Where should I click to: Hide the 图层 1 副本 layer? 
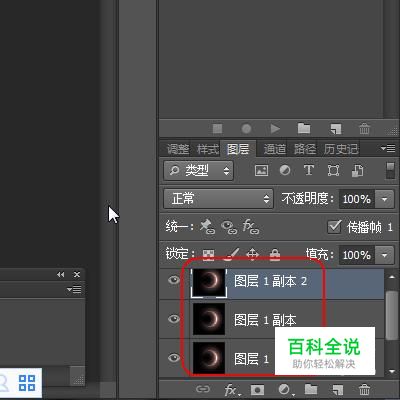pos(174,319)
